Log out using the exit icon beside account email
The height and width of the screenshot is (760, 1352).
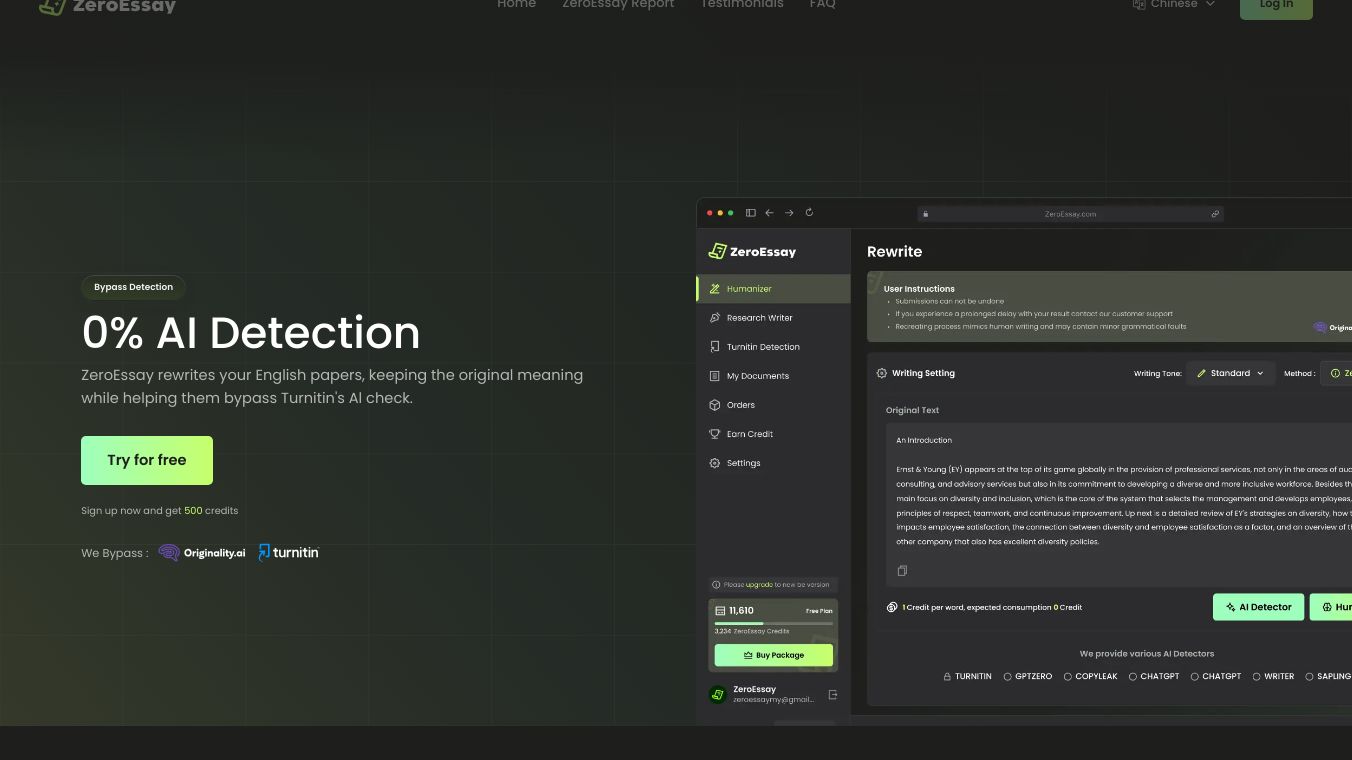click(832, 695)
